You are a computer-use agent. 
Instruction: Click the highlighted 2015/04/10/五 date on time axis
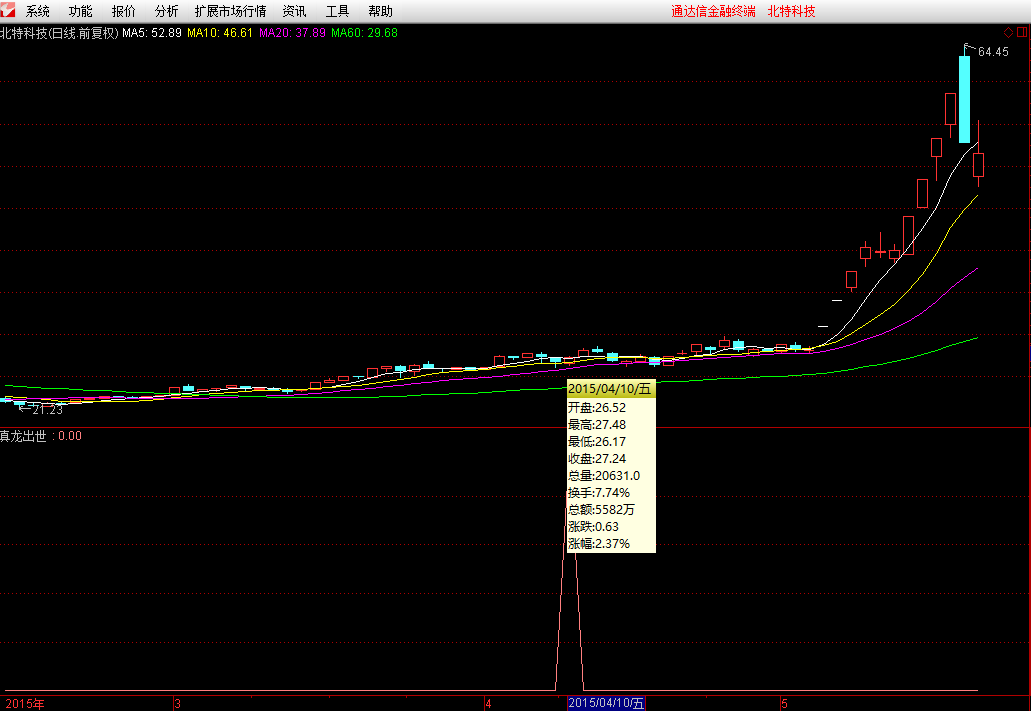606,704
